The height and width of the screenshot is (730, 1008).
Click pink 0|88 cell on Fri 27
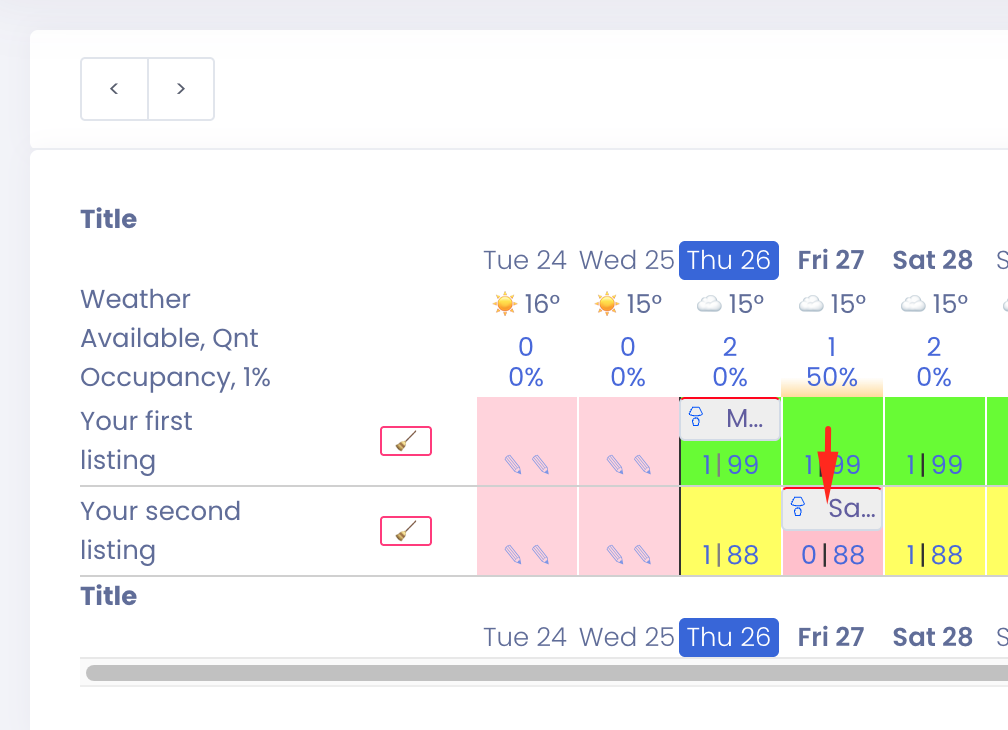(x=832, y=555)
